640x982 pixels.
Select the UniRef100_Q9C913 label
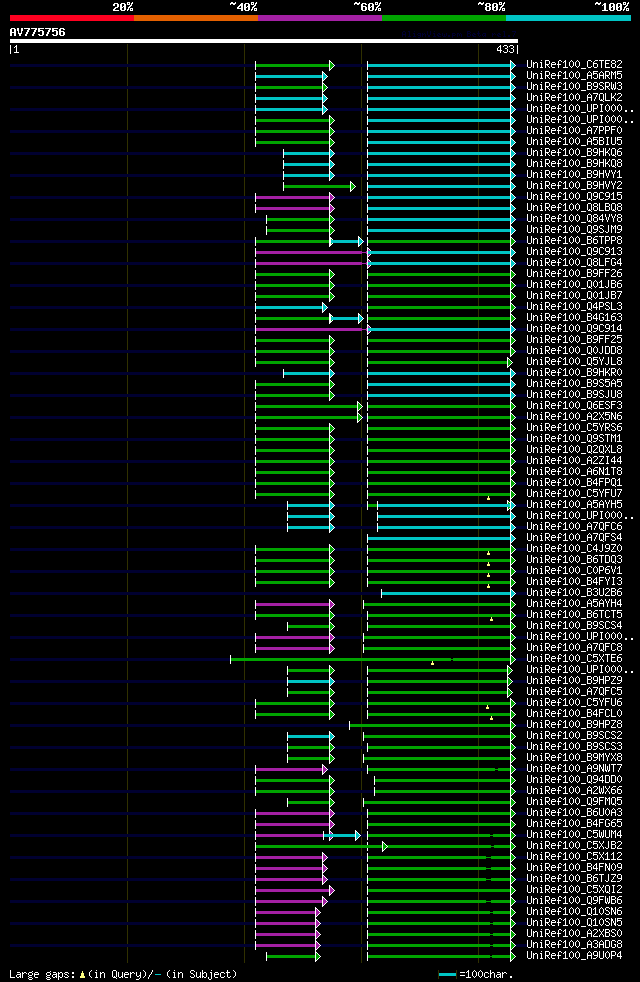point(574,252)
